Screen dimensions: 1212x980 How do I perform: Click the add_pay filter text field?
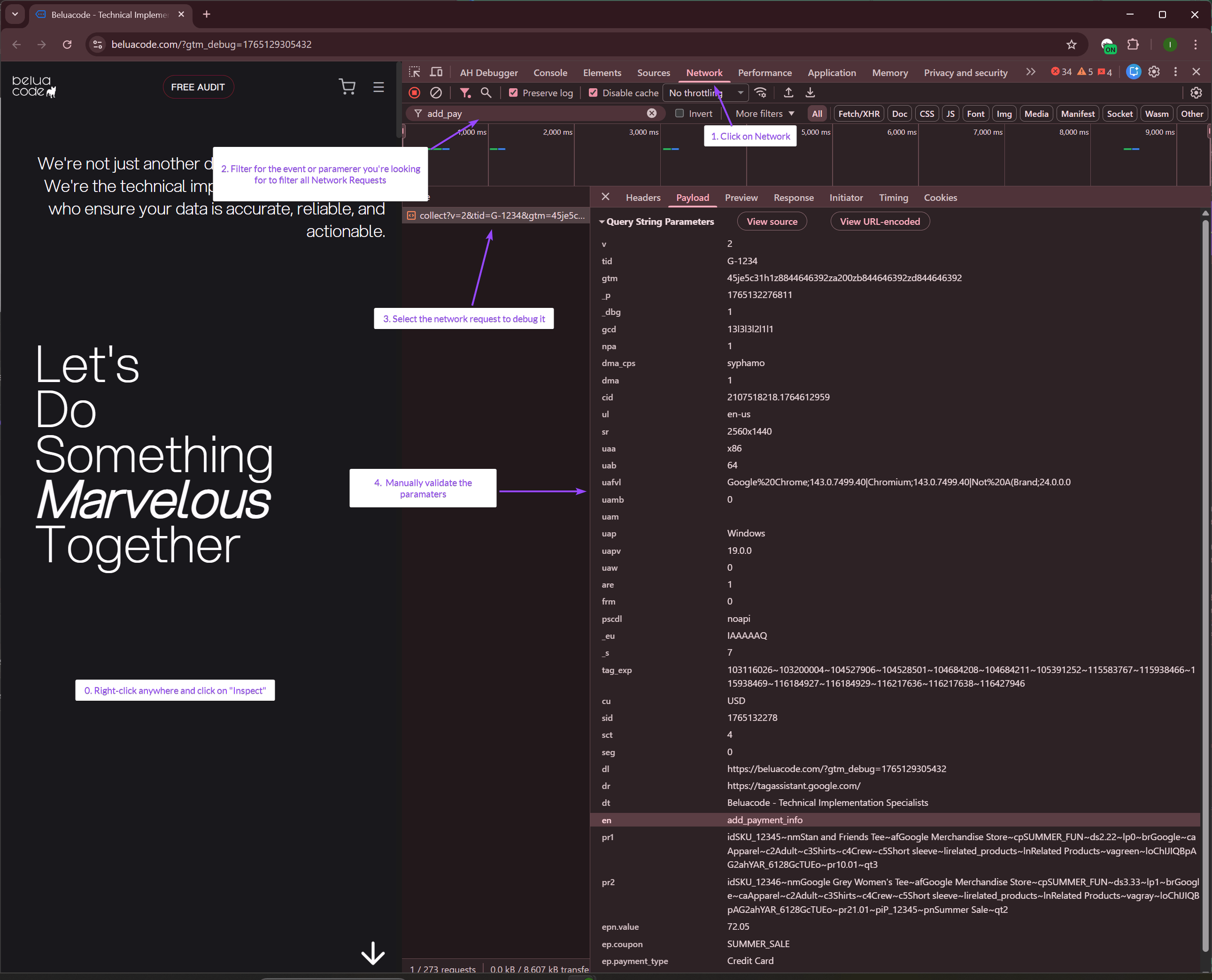531,114
